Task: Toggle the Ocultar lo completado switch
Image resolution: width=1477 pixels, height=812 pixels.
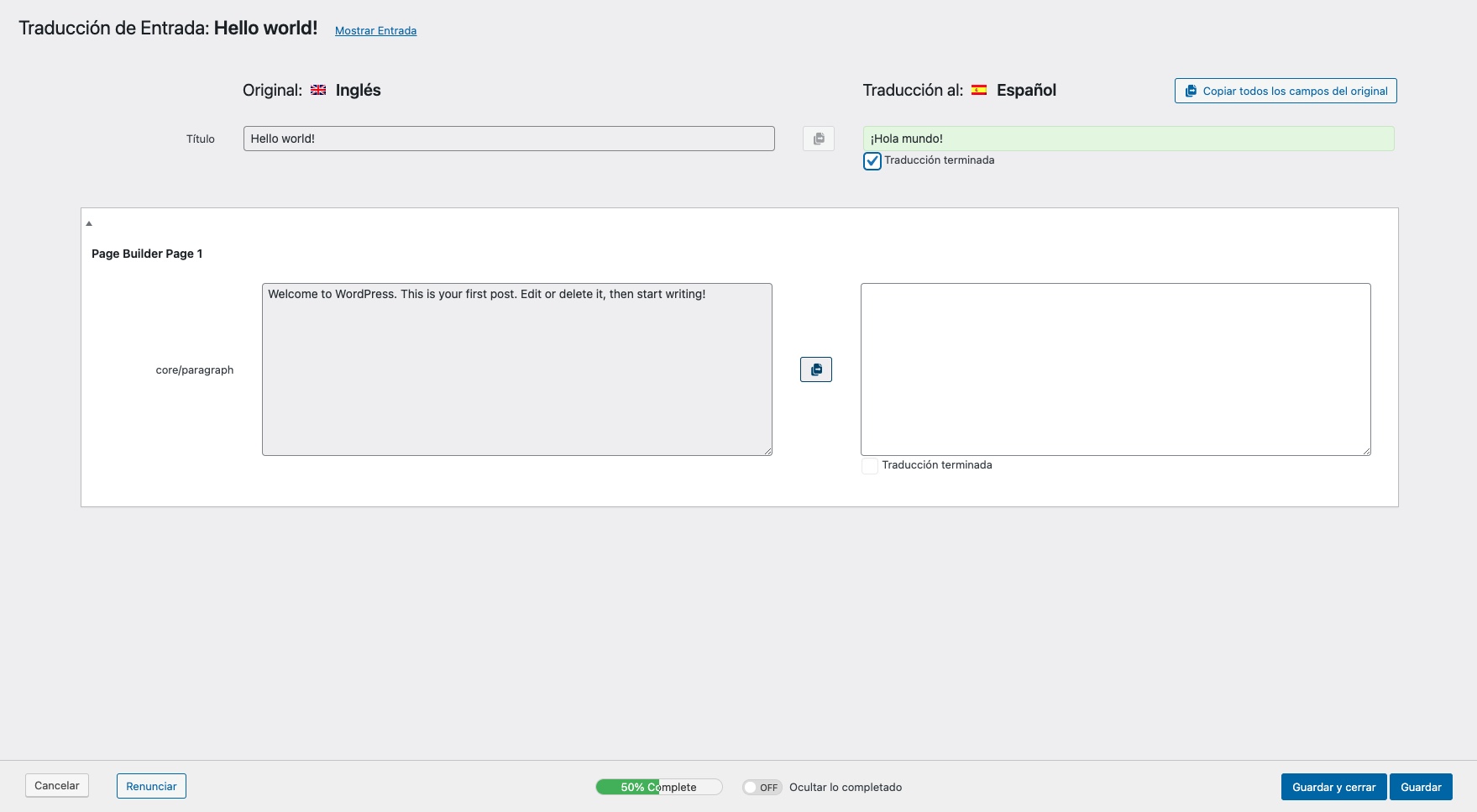Action: tap(762, 788)
